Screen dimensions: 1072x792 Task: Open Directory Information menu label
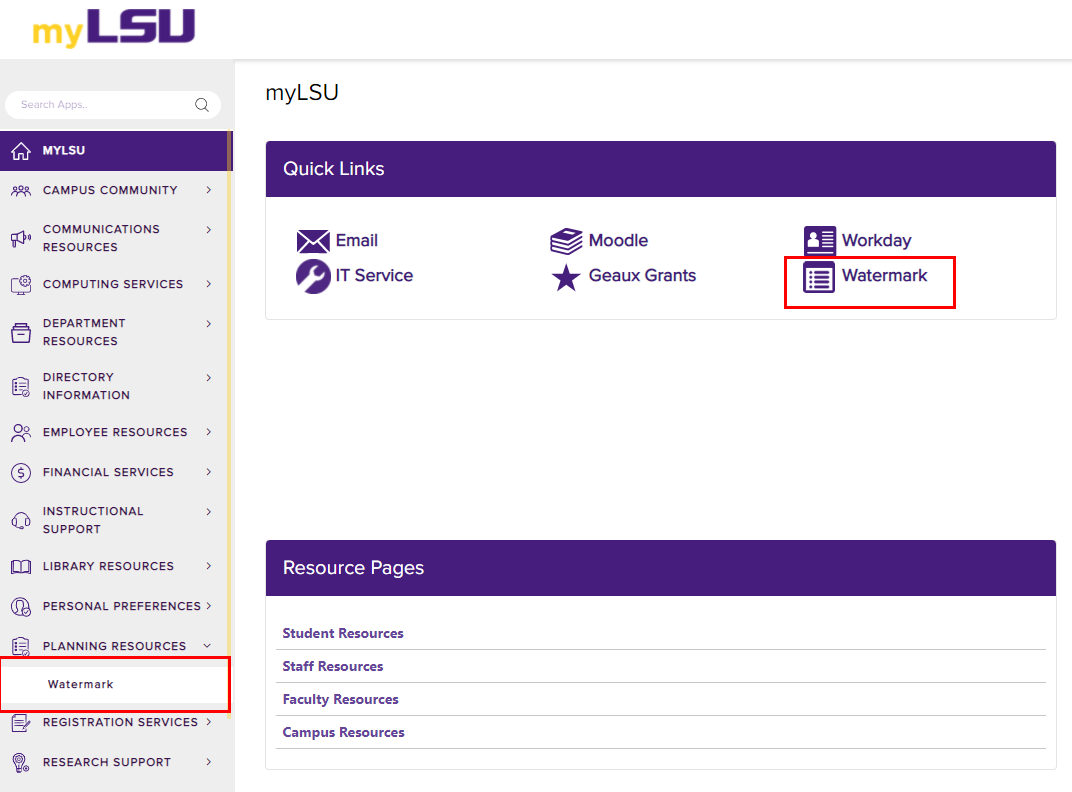pyautogui.click(x=86, y=386)
